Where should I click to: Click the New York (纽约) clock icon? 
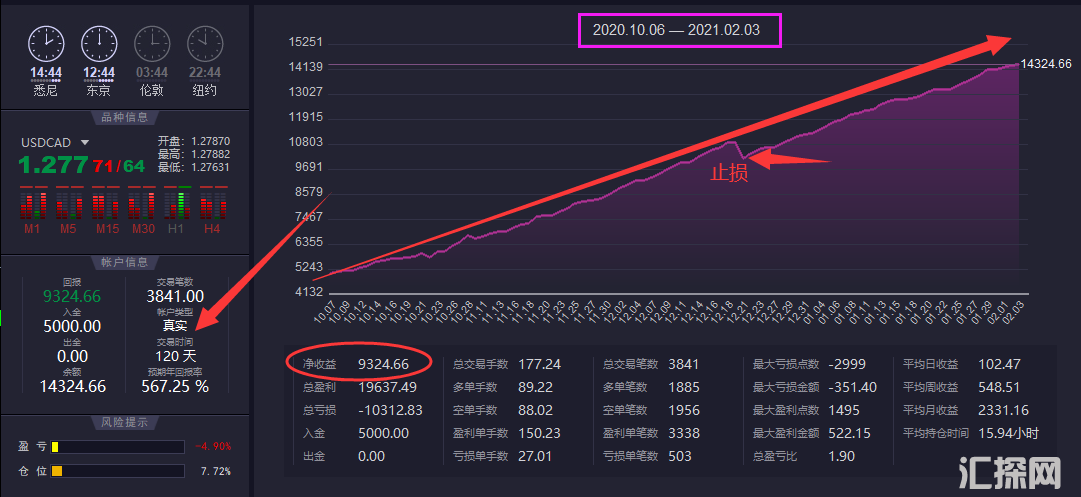[205, 43]
